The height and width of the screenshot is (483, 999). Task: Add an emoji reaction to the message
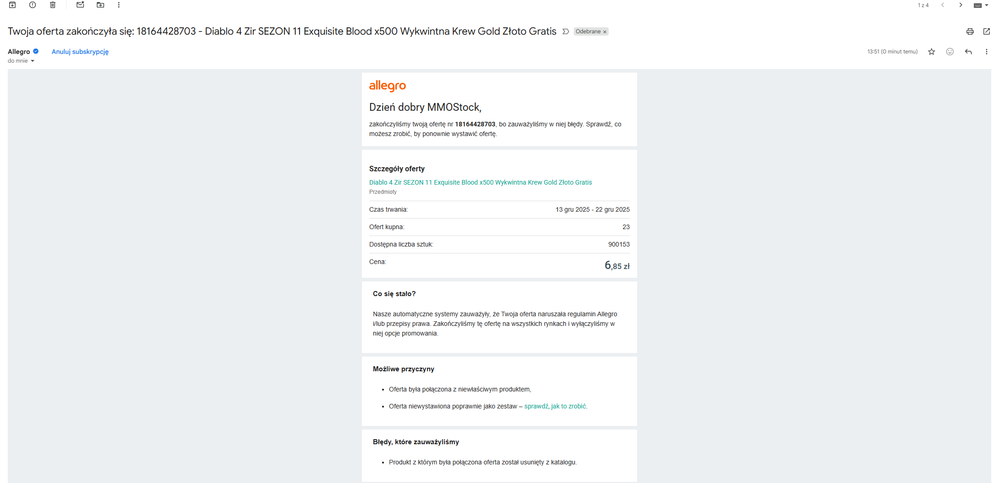[950, 52]
